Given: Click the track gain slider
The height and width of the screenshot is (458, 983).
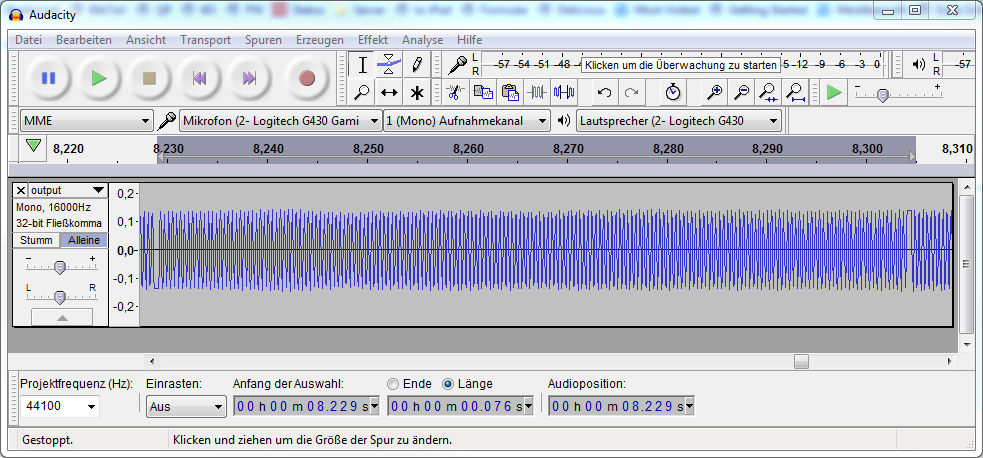Looking at the screenshot, I should pyautogui.click(x=60, y=267).
